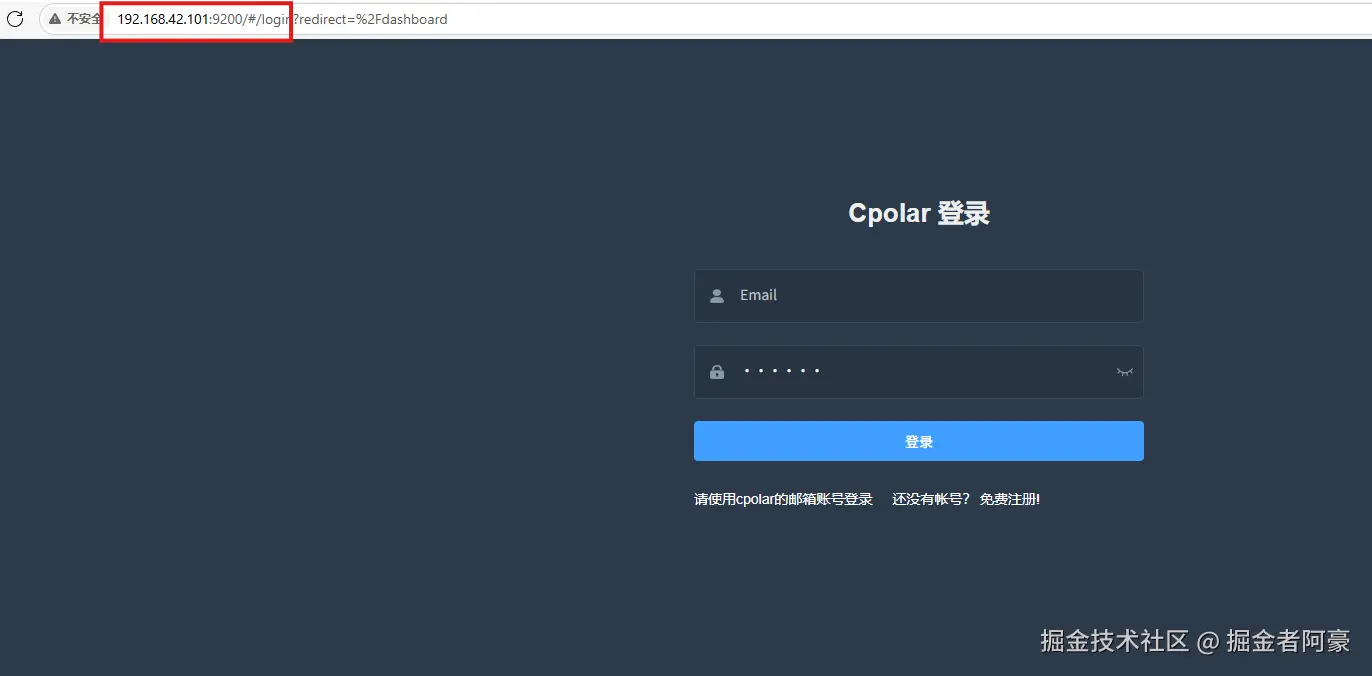
Task: Click the user icon in Email field
Action: (x=717, y=296)
